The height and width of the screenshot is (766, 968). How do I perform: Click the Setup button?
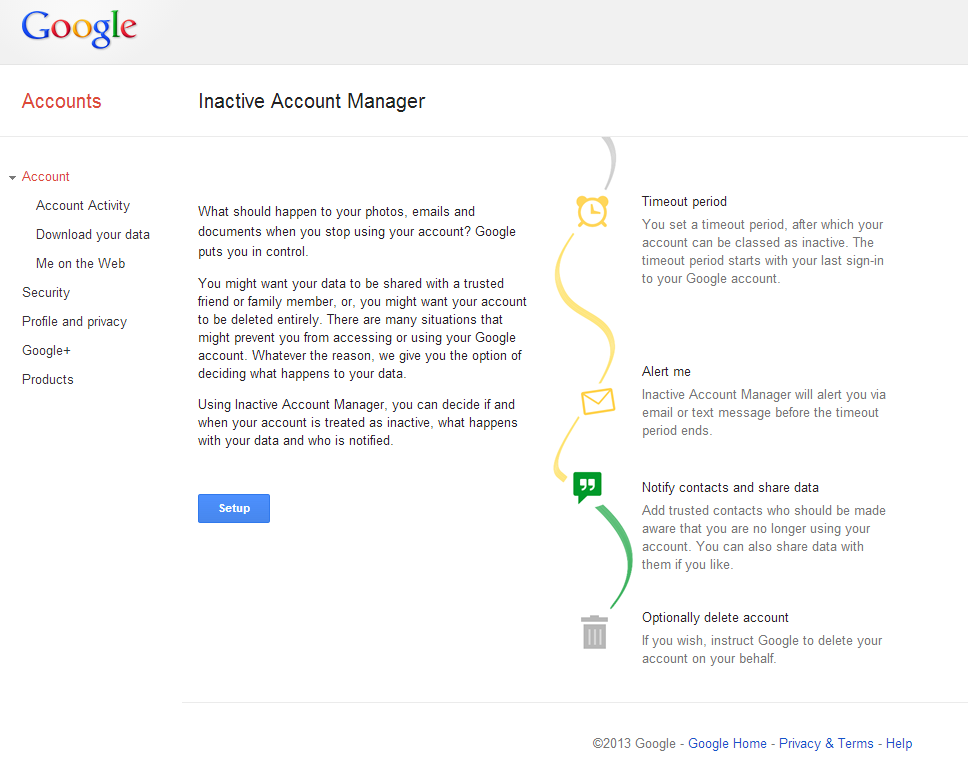point(234,508)
